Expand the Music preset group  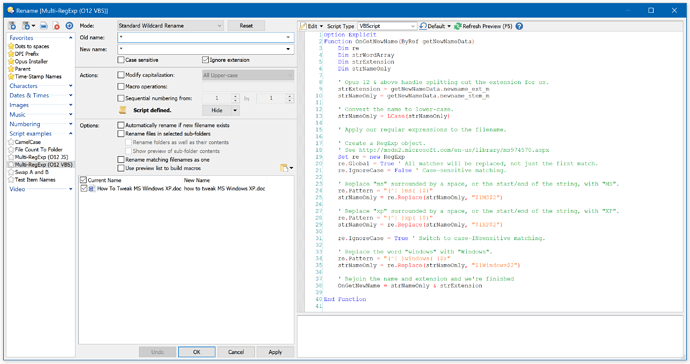pyautogui.click(x=70, y=114)
